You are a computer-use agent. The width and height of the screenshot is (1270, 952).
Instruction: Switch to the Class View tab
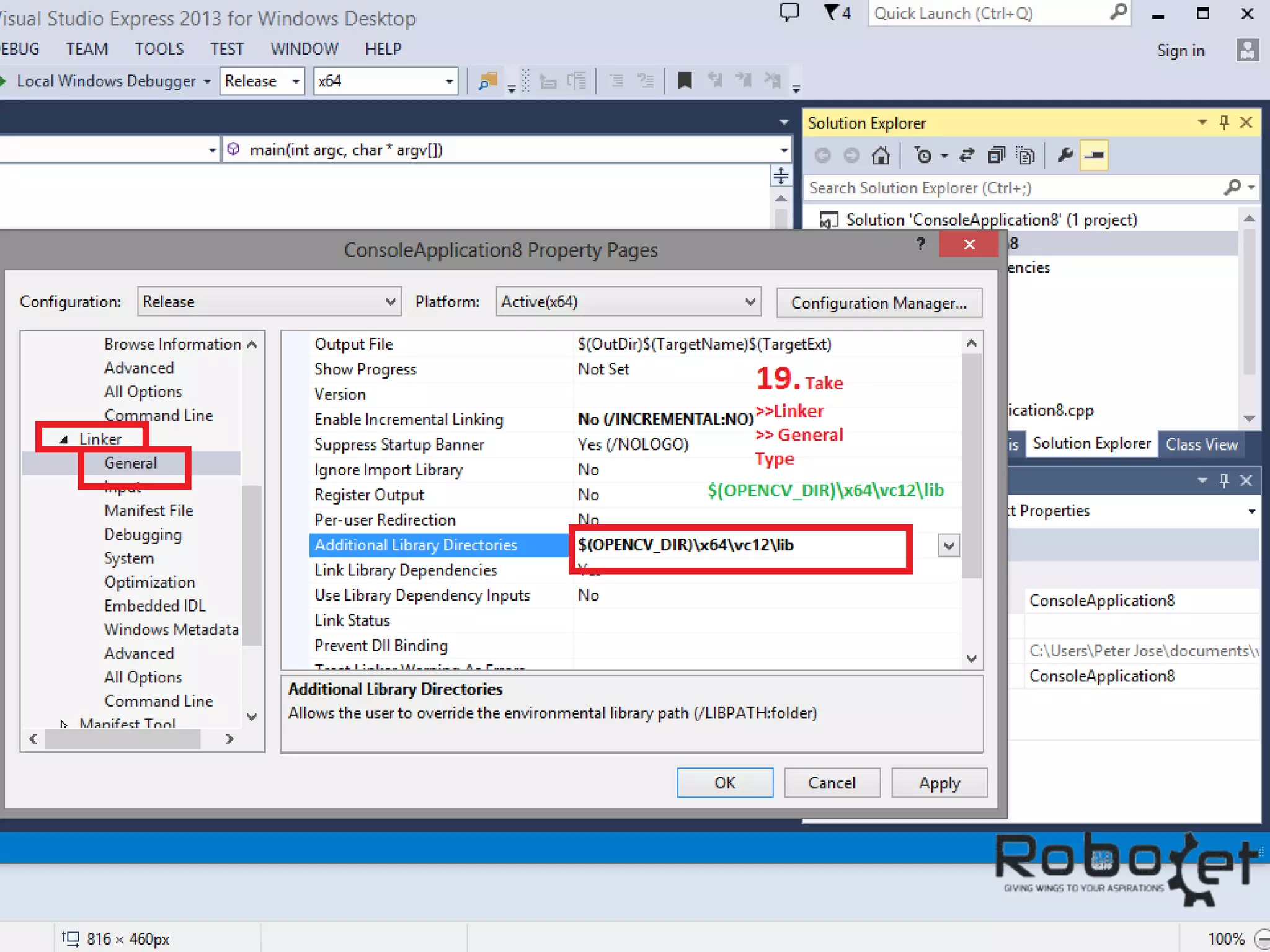pyautogui.click(x=1201, y=444)
